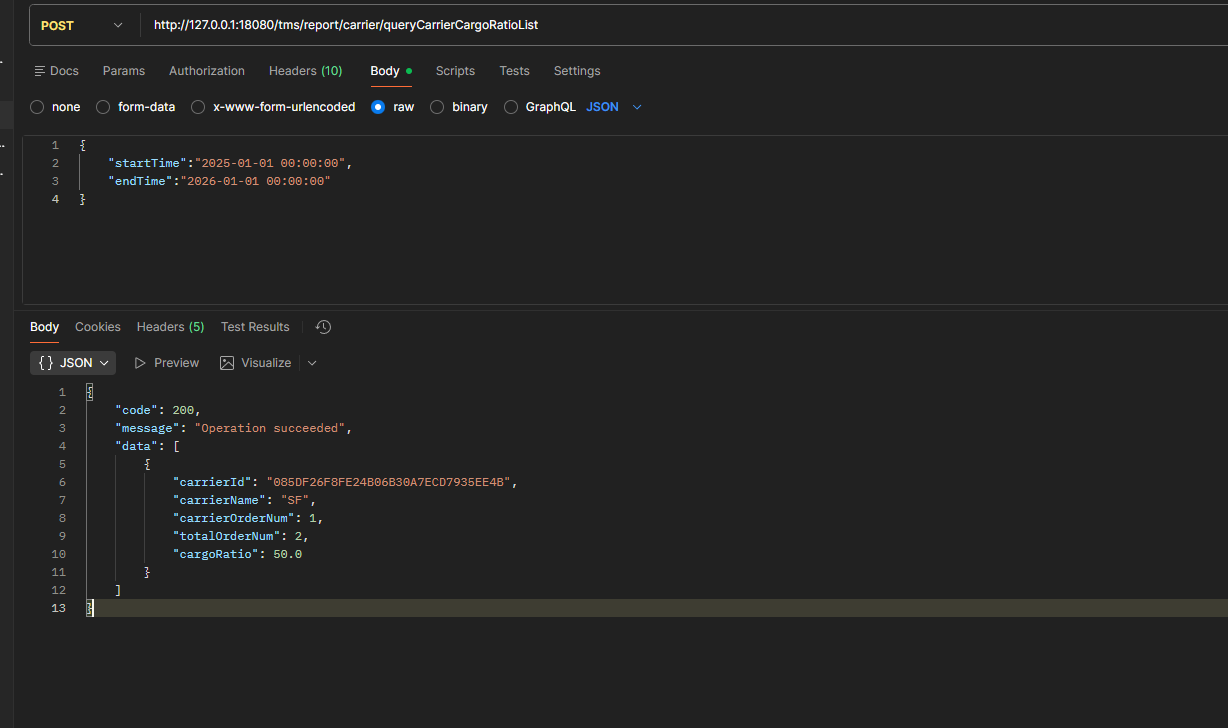Choose x-www-form-urlencoded body type

(198, 107)
